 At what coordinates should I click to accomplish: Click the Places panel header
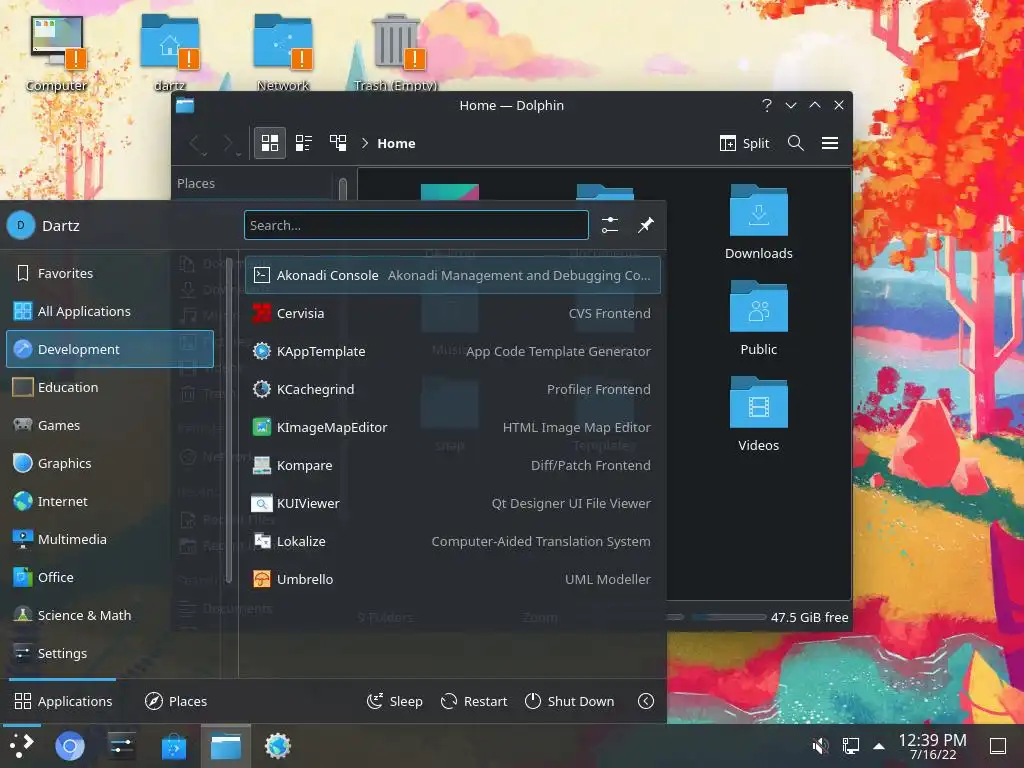(x=195, y=184)
